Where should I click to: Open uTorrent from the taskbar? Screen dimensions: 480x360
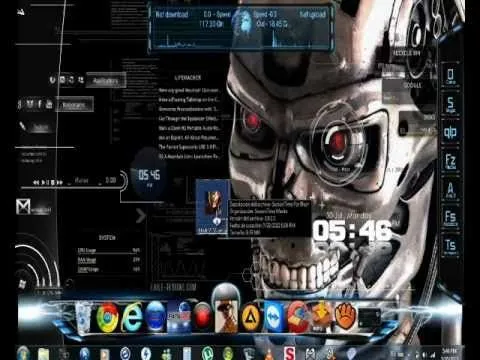tap(208, 354)
